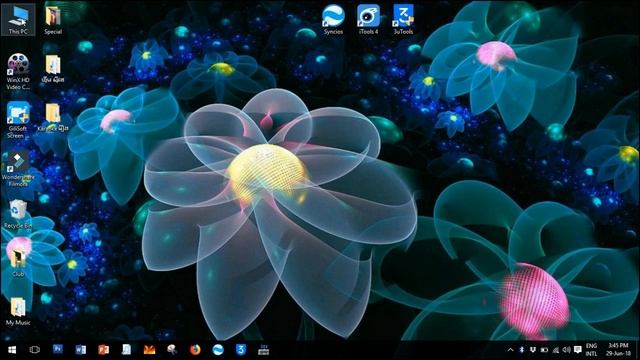Click the safely remove hardware tray icon
Viewport: 640px width, 360px height.
(x=533, y=350)
